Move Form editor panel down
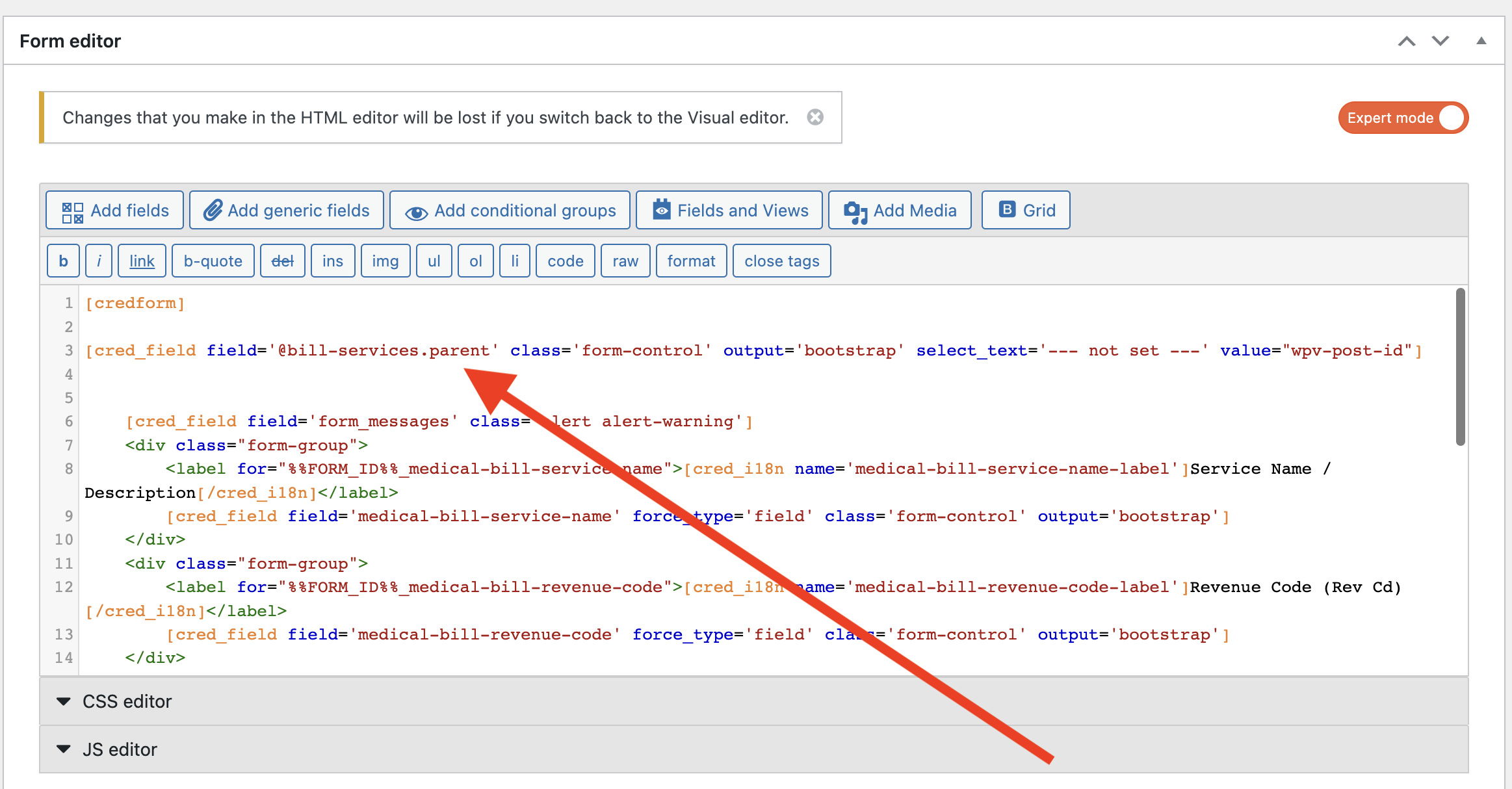 point(1440,41)
